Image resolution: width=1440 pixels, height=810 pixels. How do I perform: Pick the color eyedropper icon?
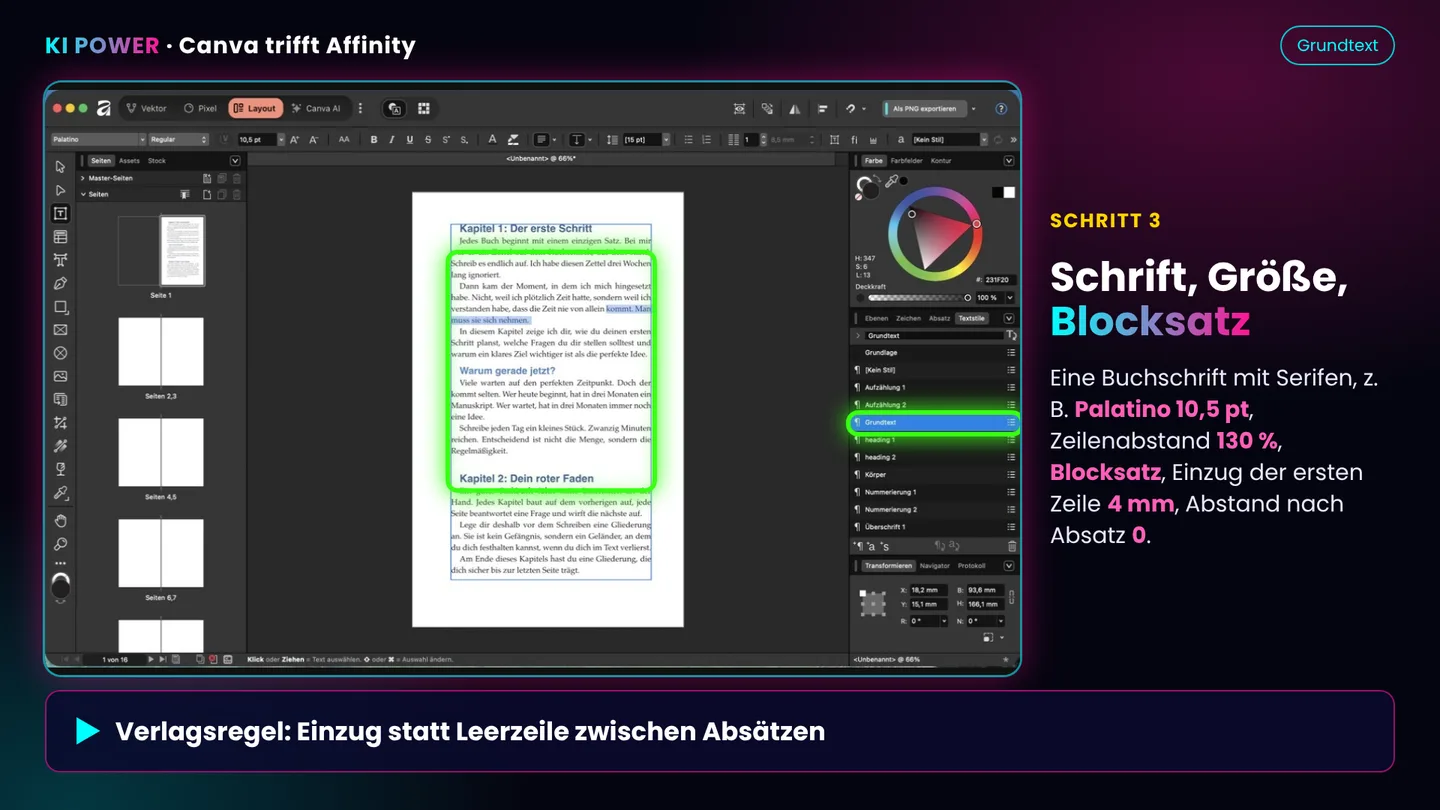tap(891, 182)
